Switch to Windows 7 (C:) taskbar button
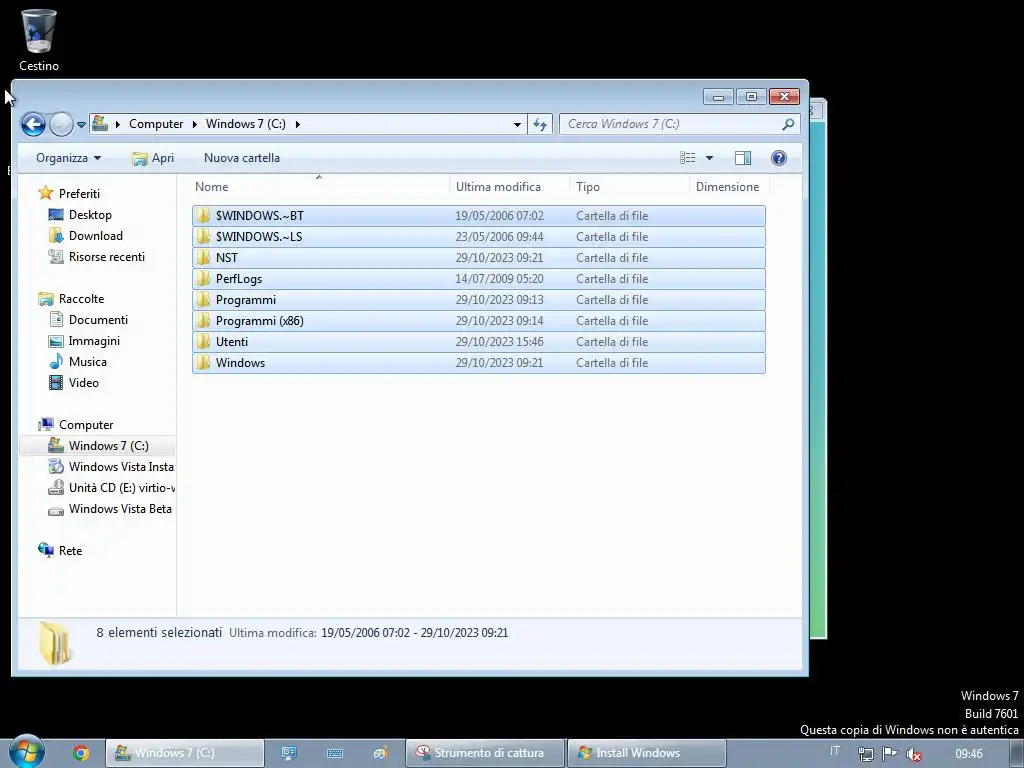 (185, 753)
